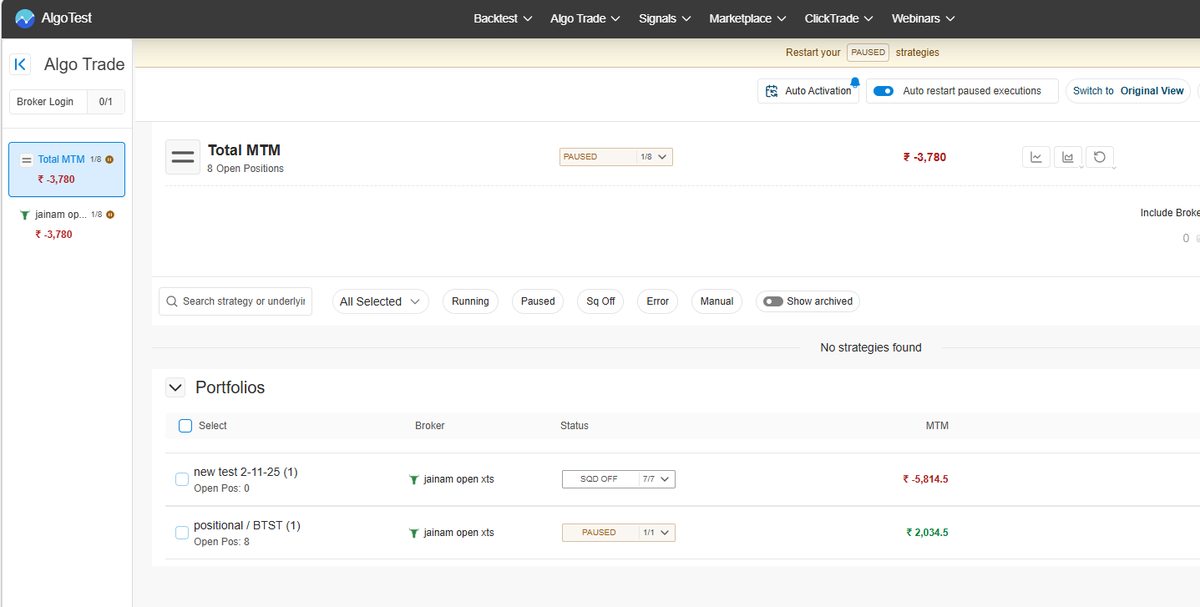The width and height of the screenshot is (1200, 607).
Task: Click the Status column header
Action: point(574,426)
